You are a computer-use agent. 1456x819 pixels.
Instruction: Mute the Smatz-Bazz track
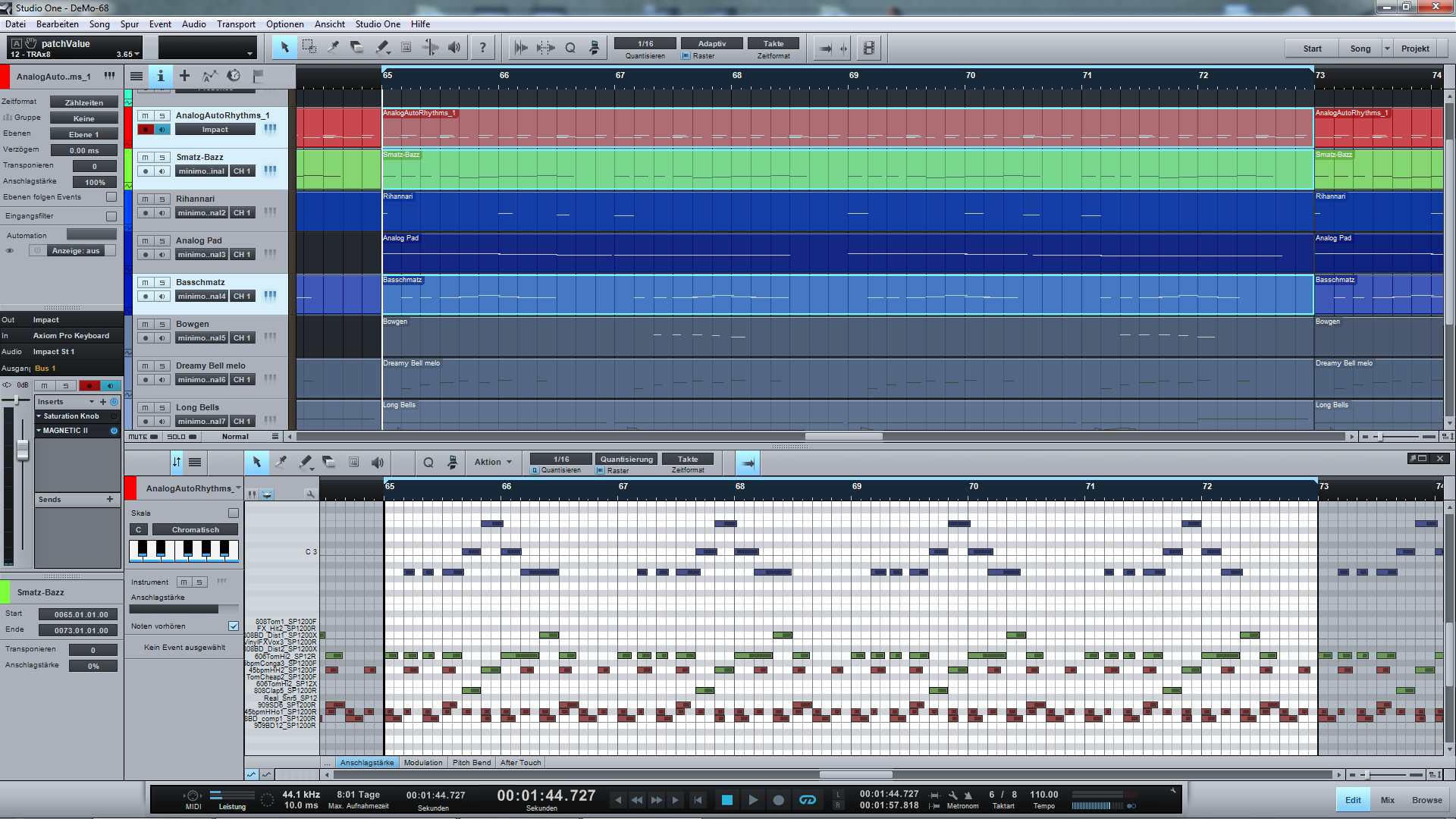click(146, 158)
